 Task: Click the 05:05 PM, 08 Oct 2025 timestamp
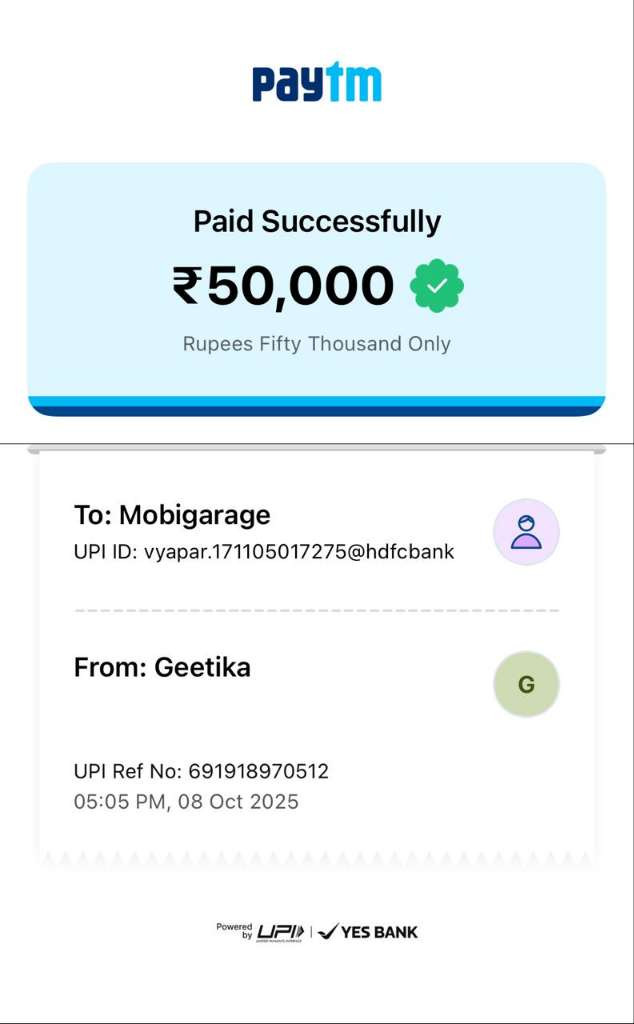(x=186, y=801)
